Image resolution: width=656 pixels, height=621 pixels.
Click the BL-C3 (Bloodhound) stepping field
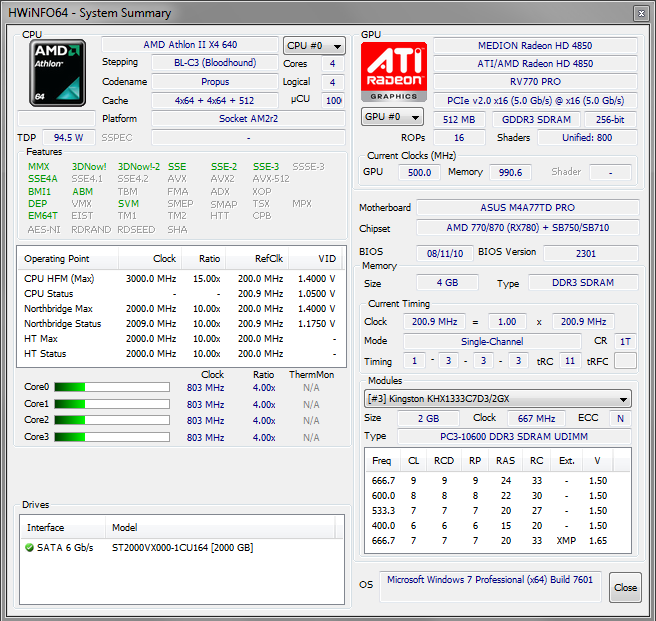tap(215, 63)
